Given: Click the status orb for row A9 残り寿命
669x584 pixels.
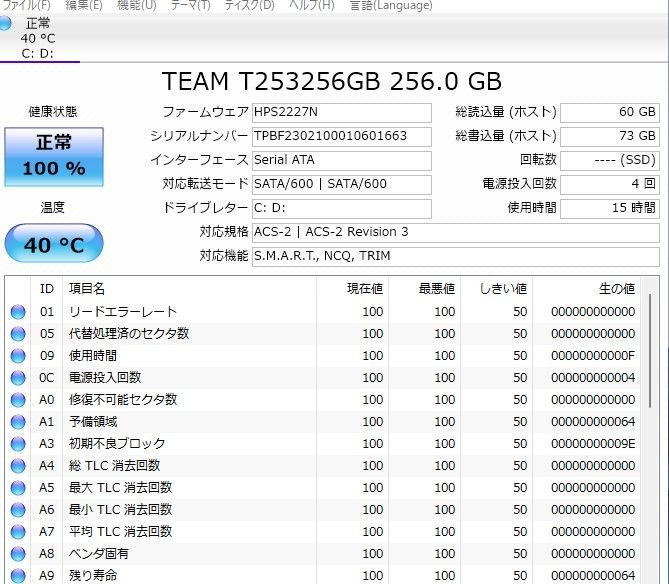Looking at the screenshot, I should [18, 576].
